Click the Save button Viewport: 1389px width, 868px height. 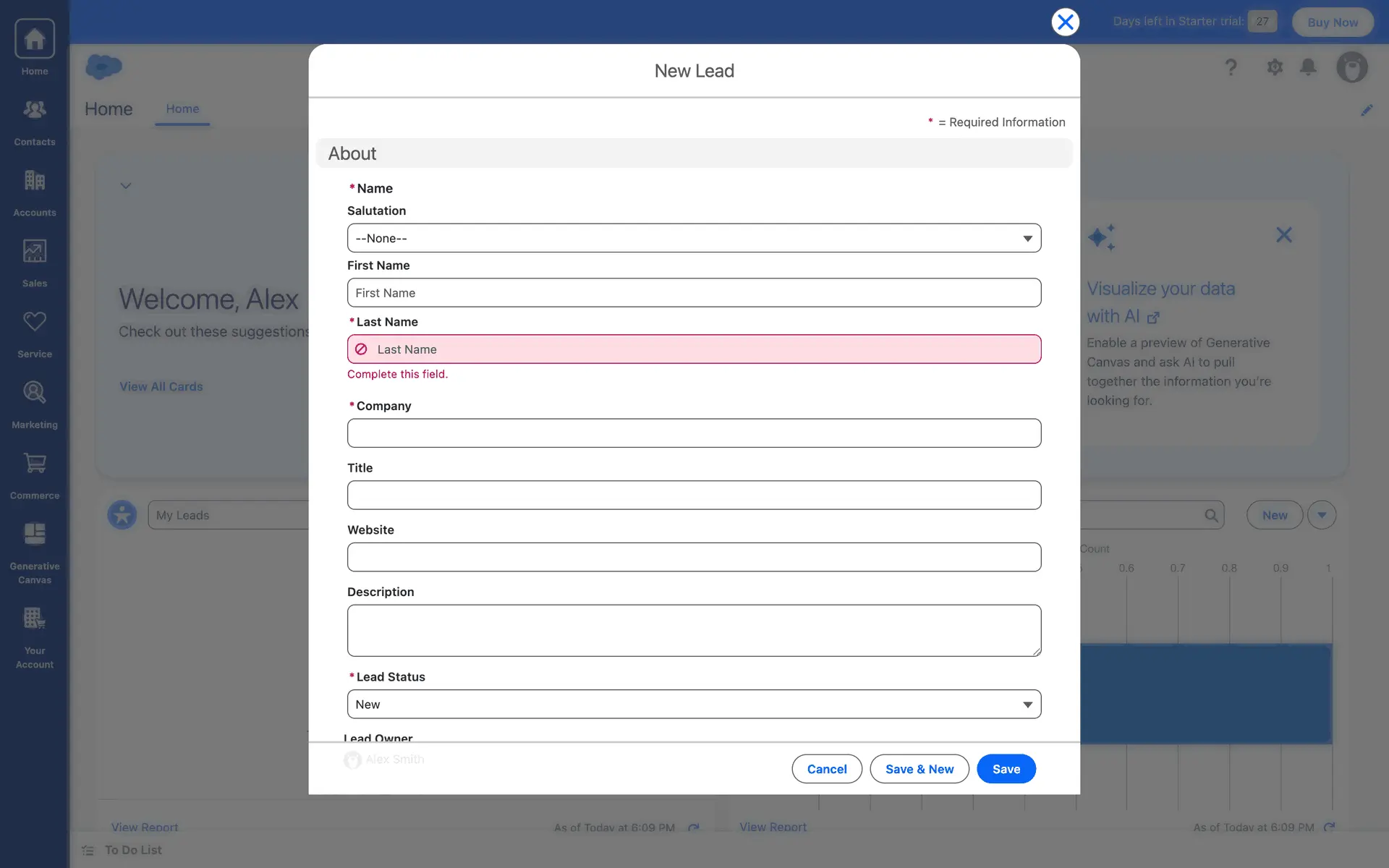point(1006,769)
